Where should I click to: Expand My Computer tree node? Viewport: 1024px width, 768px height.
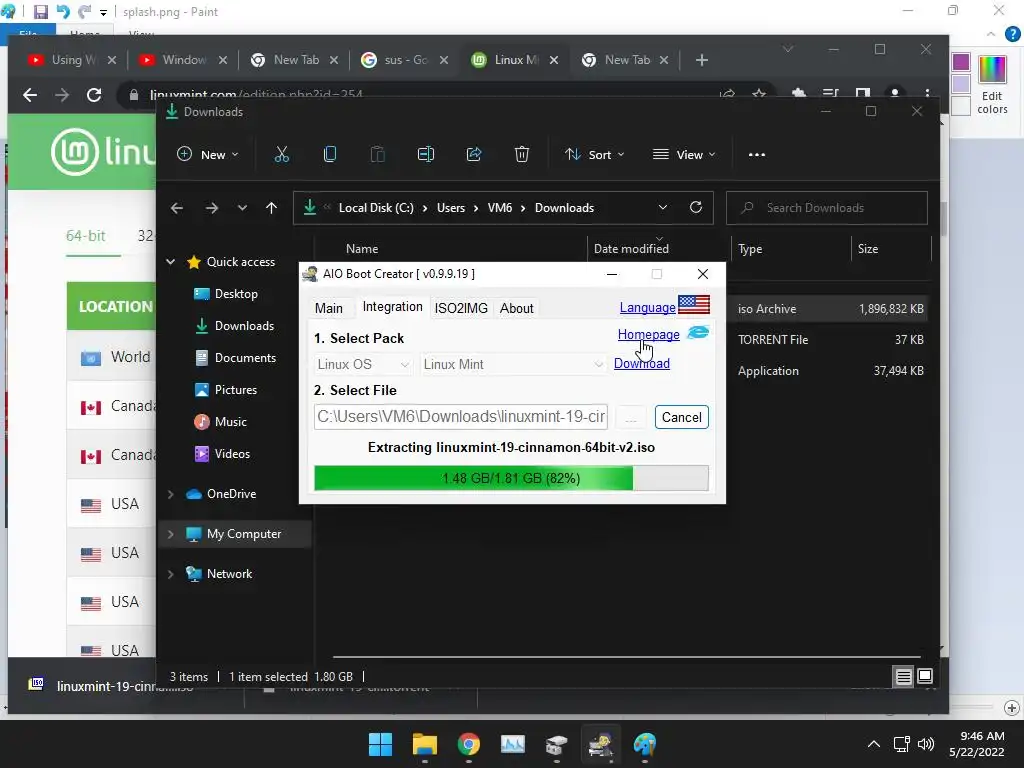(170, 534)
